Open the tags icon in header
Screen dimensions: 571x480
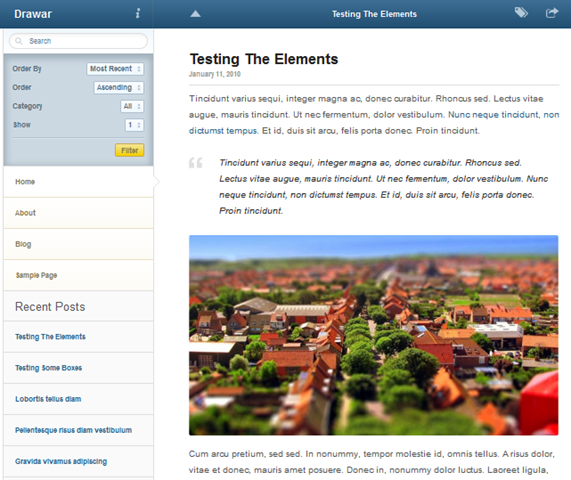tap(521, 13)
